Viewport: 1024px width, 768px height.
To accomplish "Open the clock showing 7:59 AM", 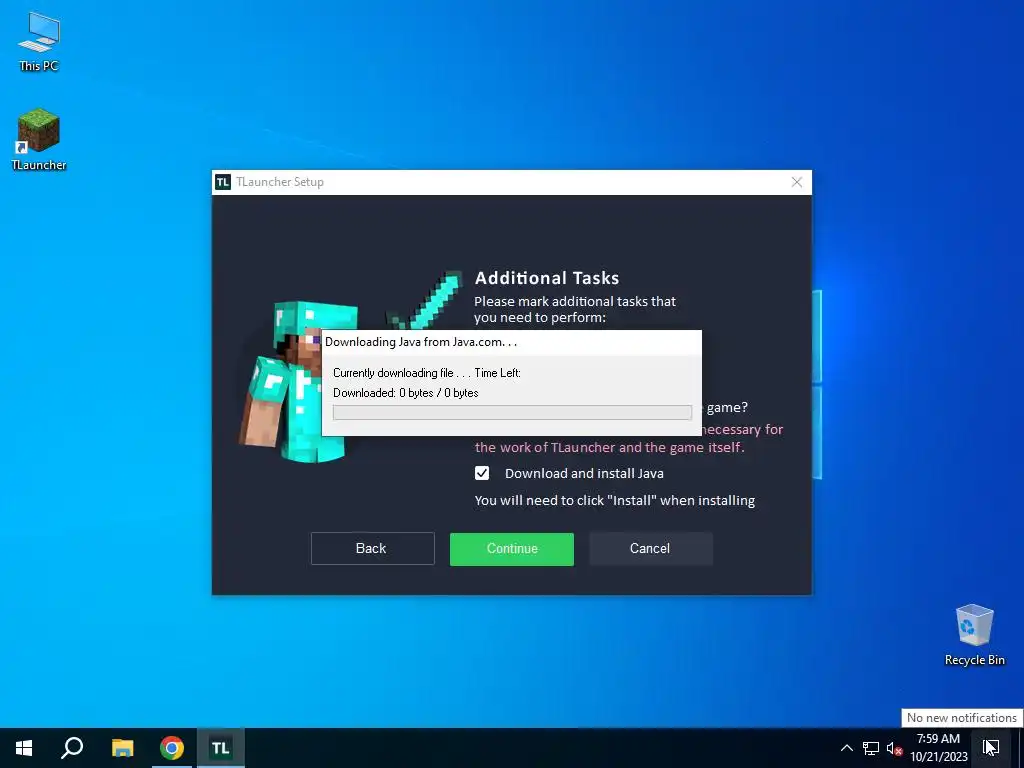I will pos(938,748).
